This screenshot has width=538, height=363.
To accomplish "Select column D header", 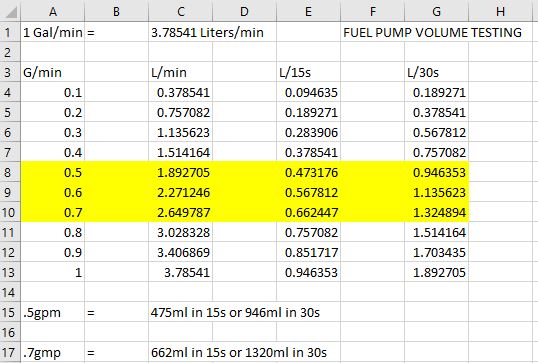I will pos(244,11).
